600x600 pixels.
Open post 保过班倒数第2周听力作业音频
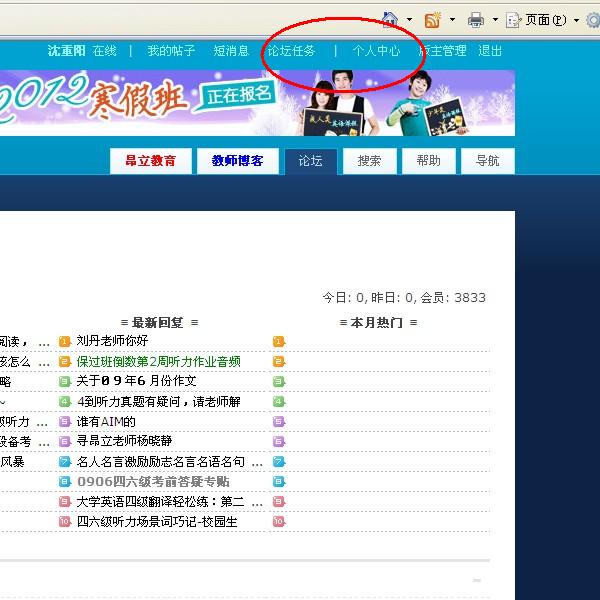158,361
